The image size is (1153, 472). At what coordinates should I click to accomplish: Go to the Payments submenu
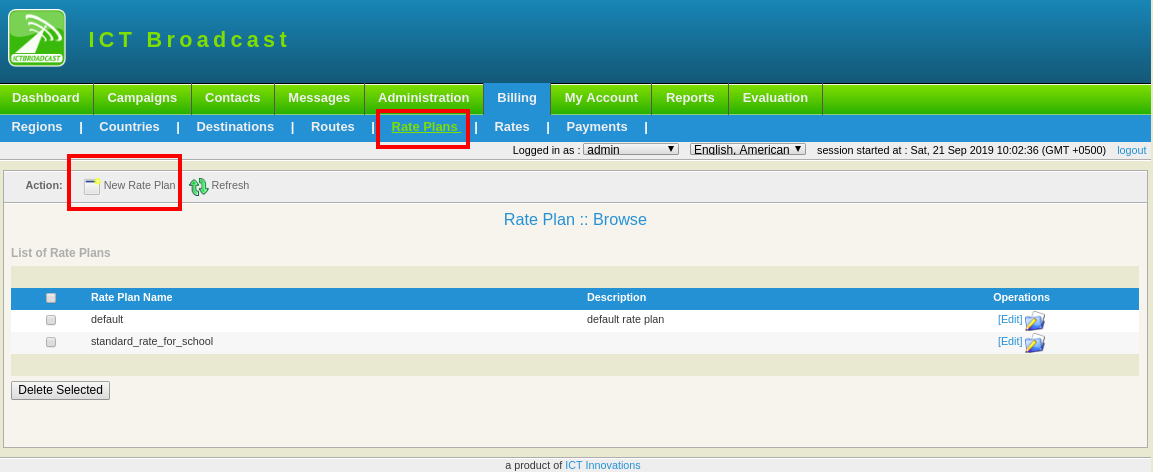pyautogui.click(x=597, y=127)
